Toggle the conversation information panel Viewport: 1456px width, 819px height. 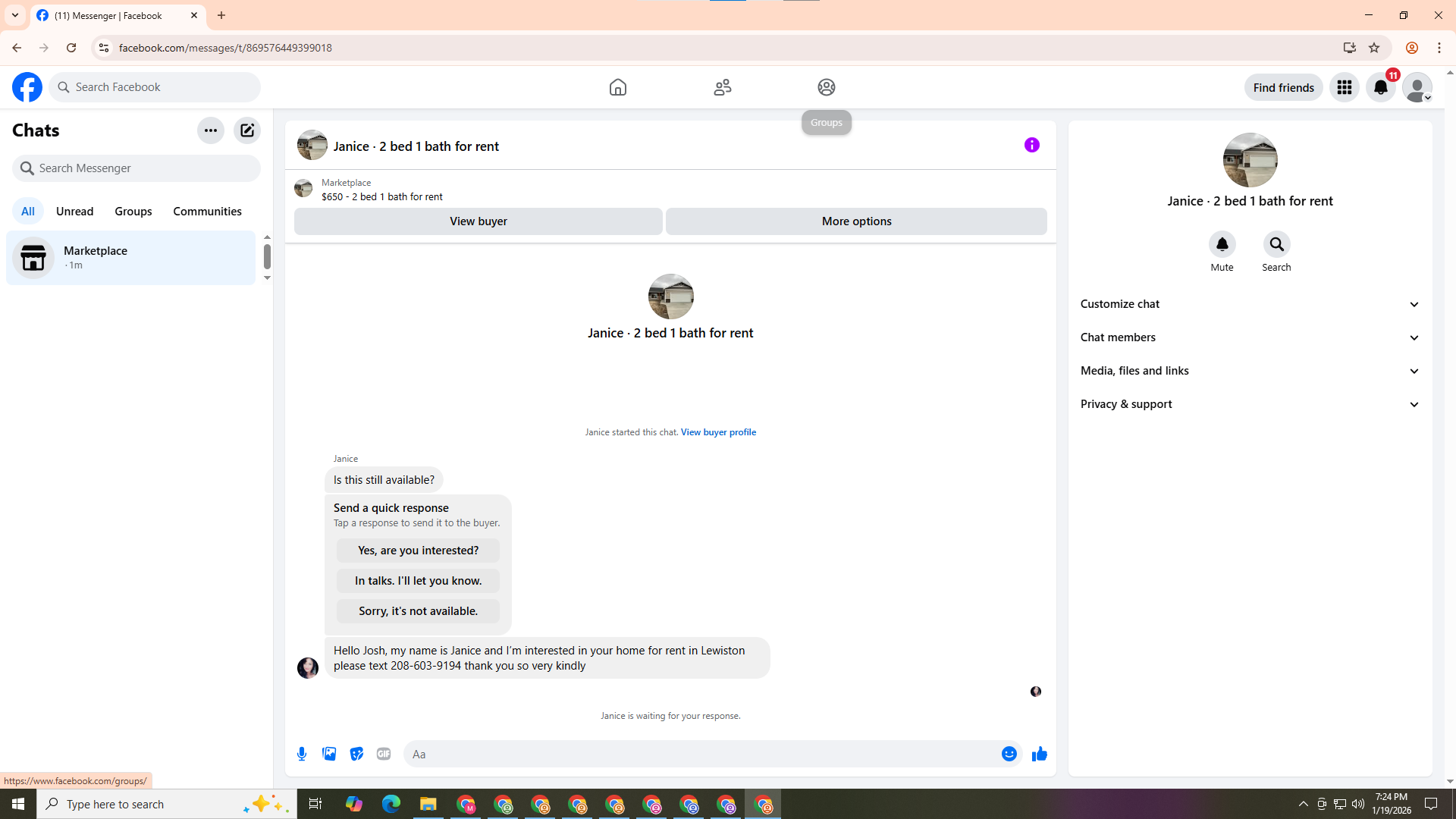point(1031,145)
